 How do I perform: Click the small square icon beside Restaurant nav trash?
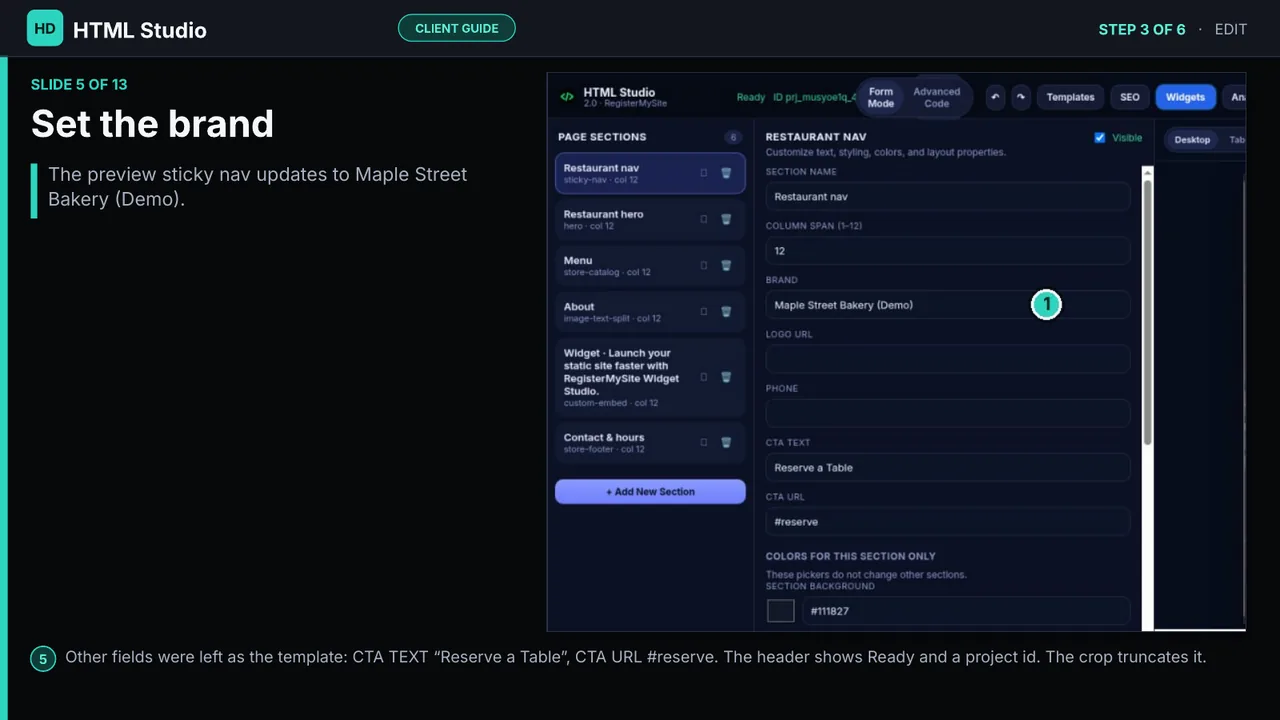pyautogui.click(x=704, y=173)
